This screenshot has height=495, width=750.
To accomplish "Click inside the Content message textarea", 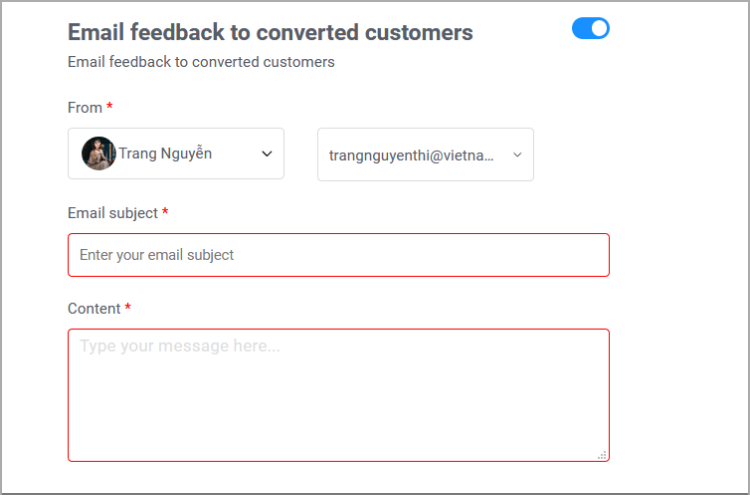I will click(339, 395).
